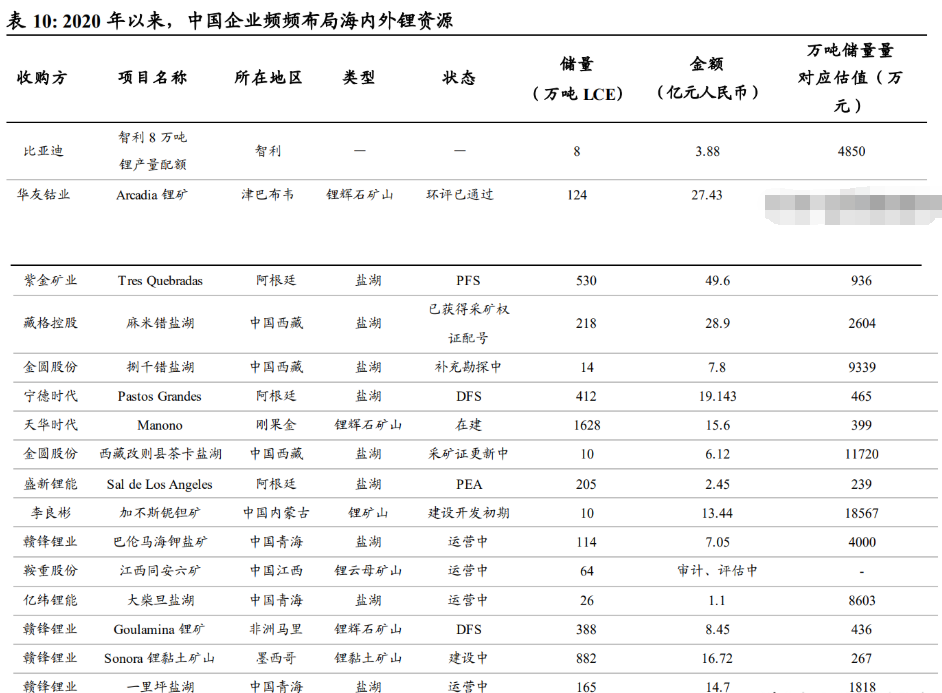Click the '李良彬' cell

[50, 513]
